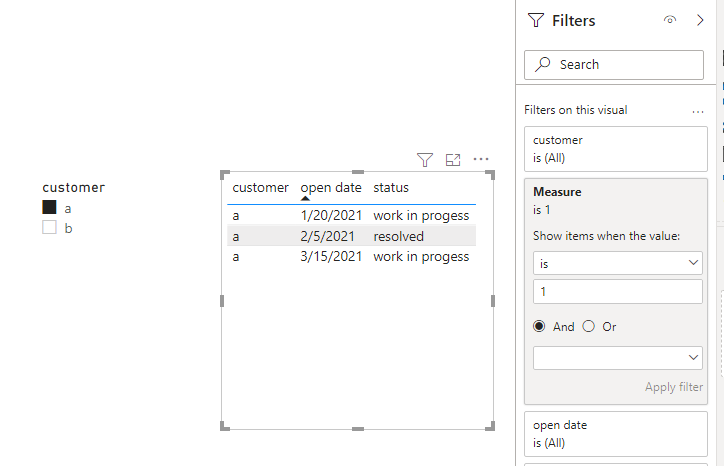Select the 2/5/2021 date cell
Image resolution: width=724 pixels, height=466 pixels.
(327, 236)
